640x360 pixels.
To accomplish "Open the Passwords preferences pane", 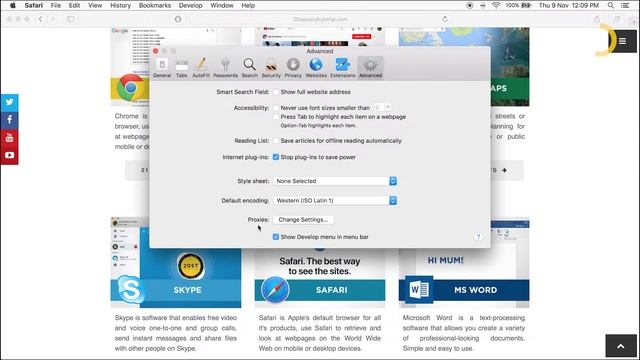I will click(x=225, y=68).
